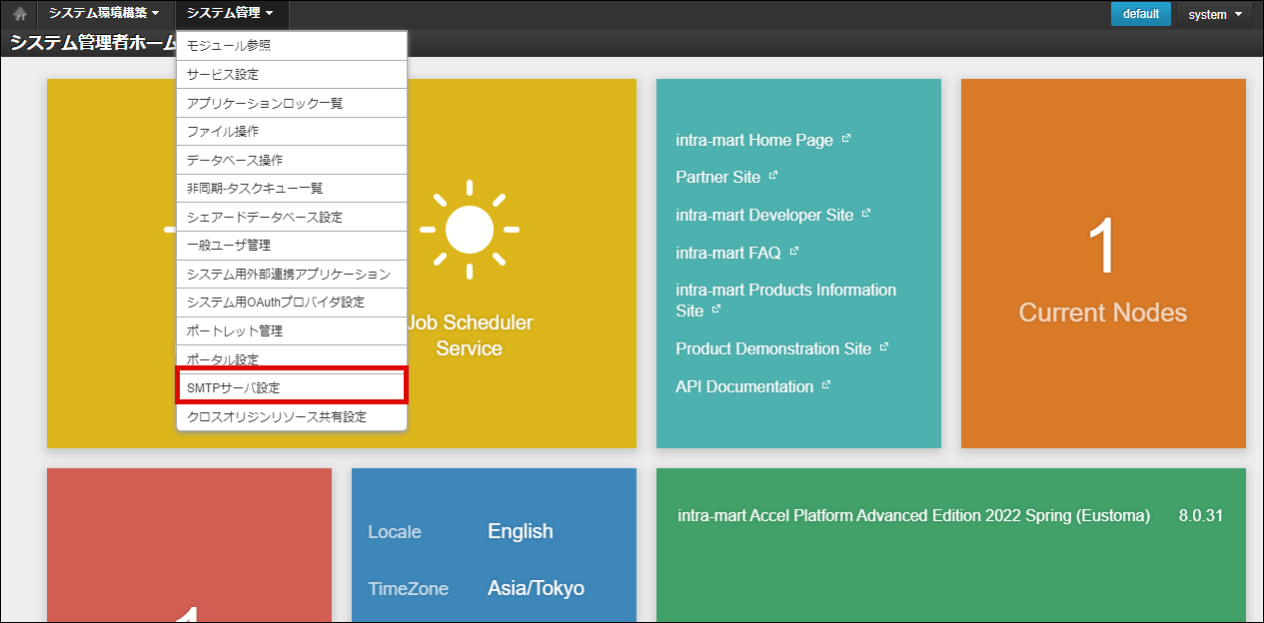Click the blue default tenant button
Image resolution: width=1264 pixels, height=623 pixels.
pos(1140,14)
